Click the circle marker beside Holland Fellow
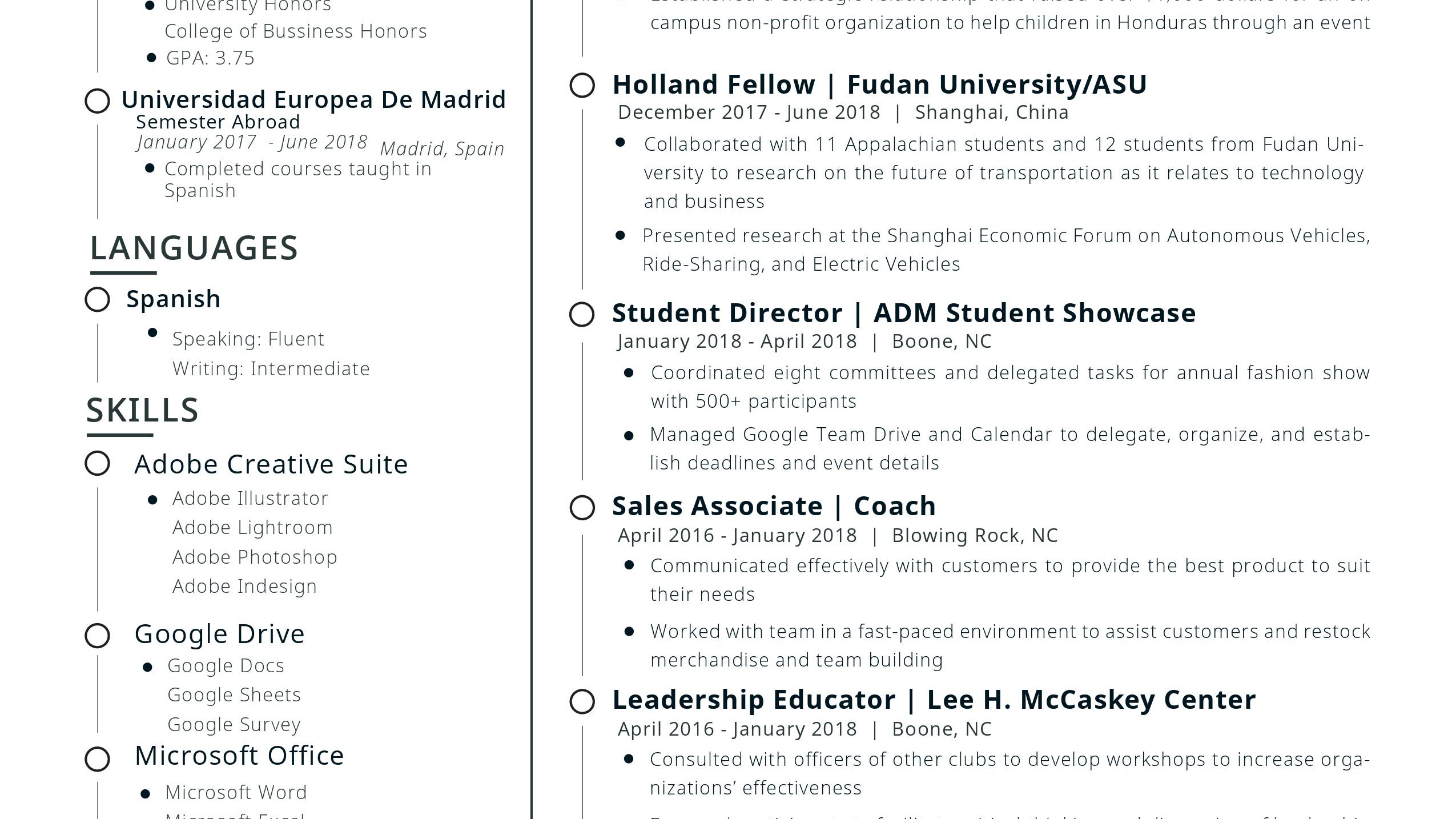The image size is (1456, 819). (582, 86)
